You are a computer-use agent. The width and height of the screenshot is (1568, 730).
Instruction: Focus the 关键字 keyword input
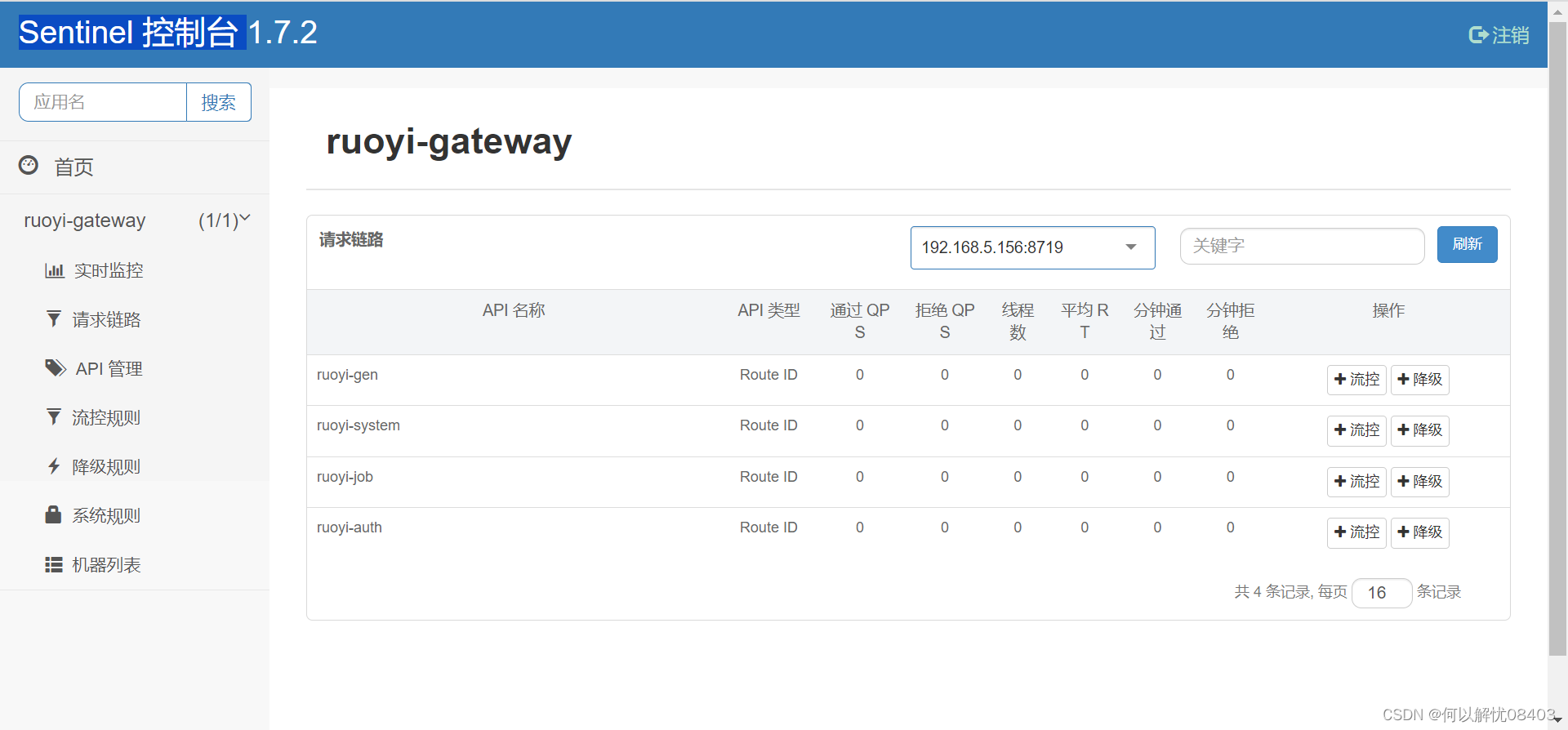pyautogui.click(x=1302, y=246)
